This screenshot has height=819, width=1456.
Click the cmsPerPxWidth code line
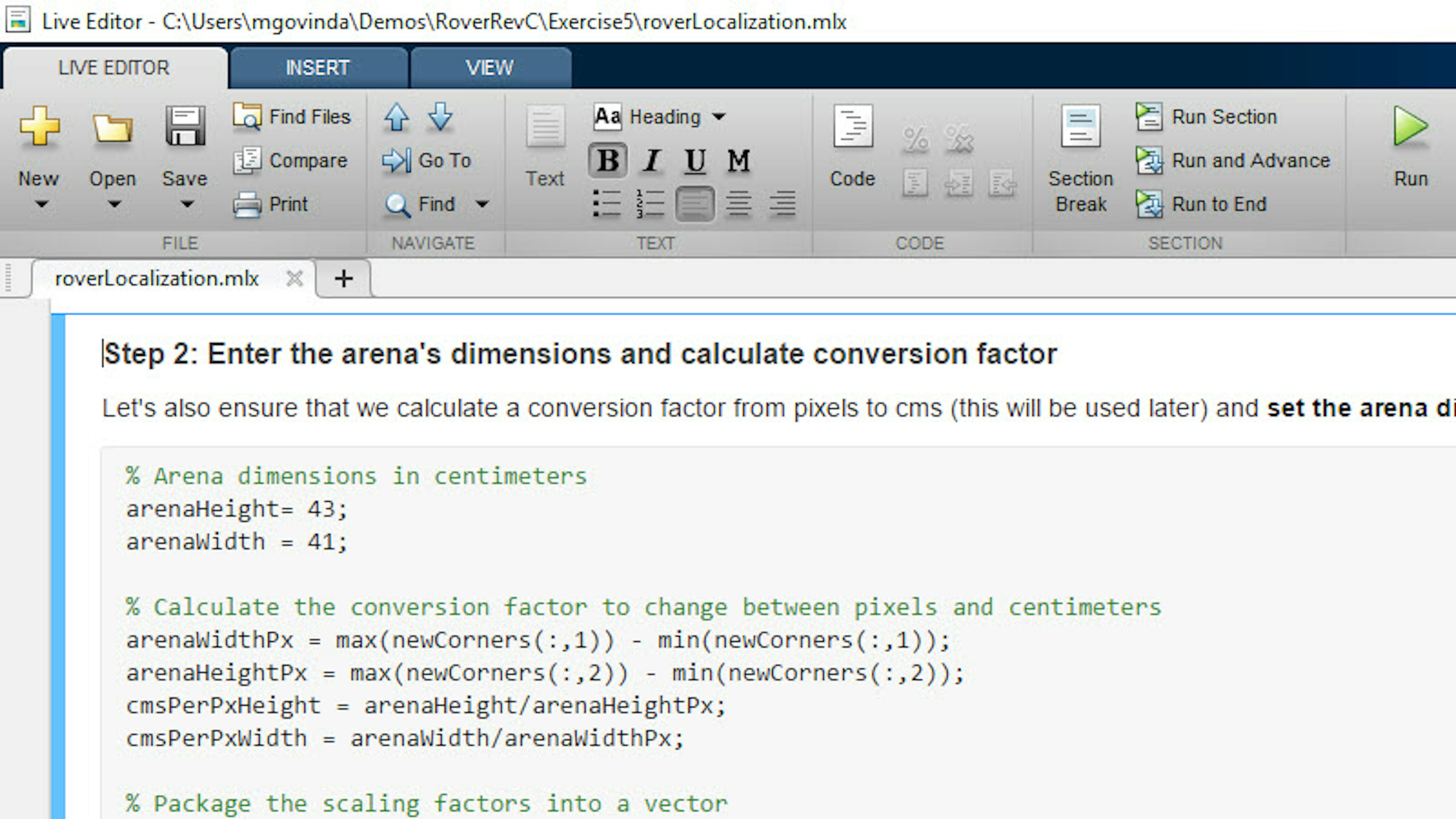click(405, 739)
